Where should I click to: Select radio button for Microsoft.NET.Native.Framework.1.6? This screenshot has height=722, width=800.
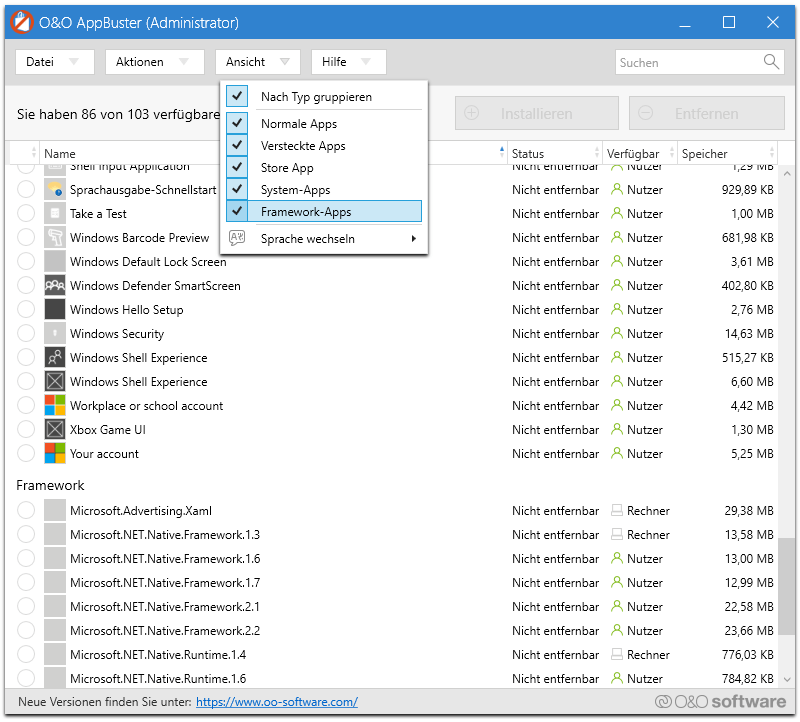[26, 558]
